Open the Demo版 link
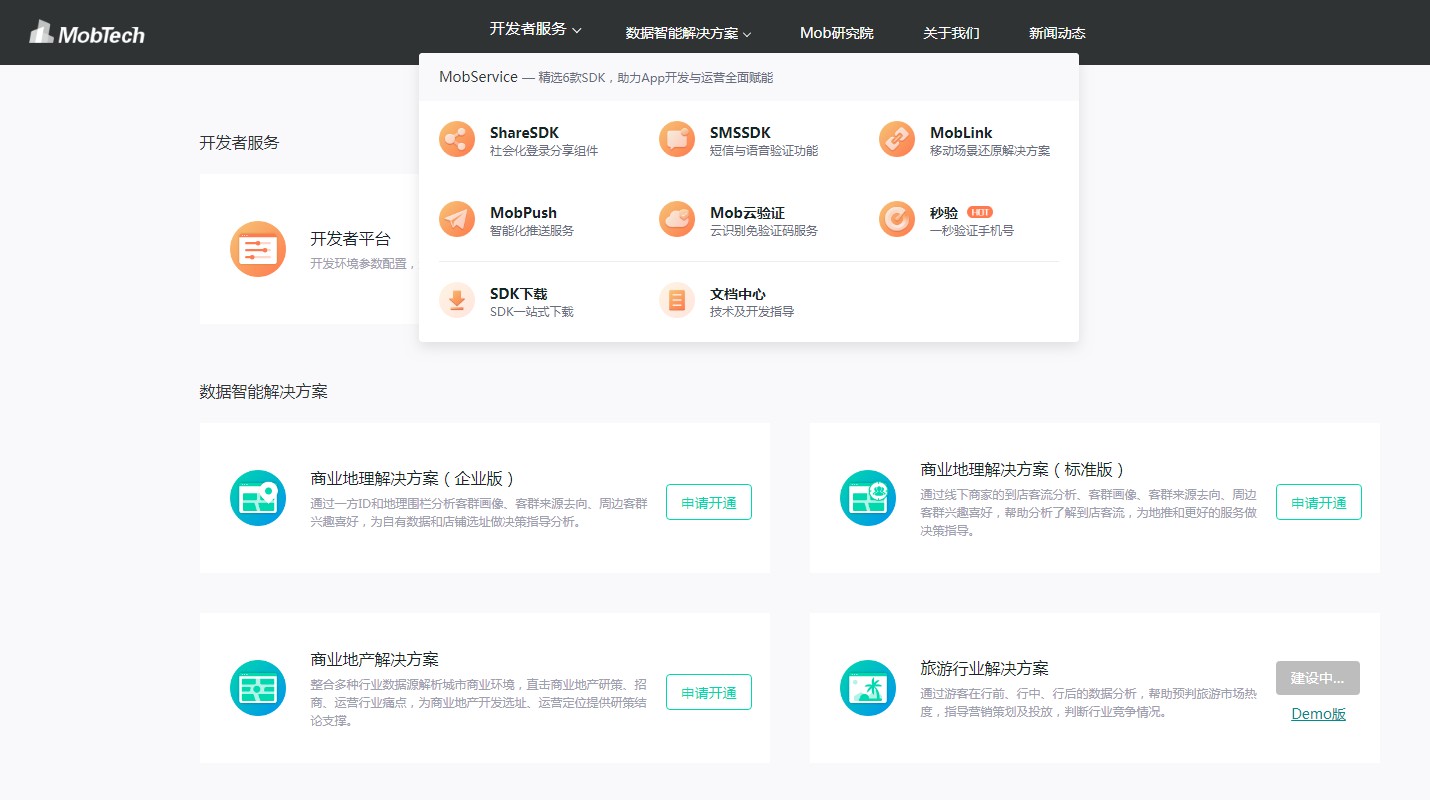 pos(1318,714)
